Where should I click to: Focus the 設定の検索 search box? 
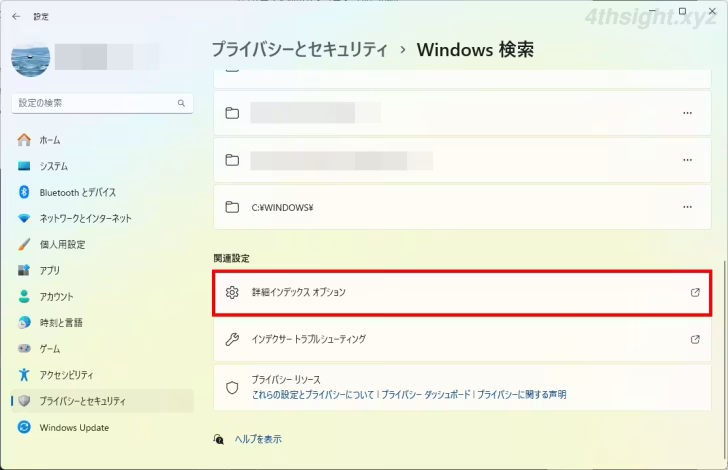[102, 103]
